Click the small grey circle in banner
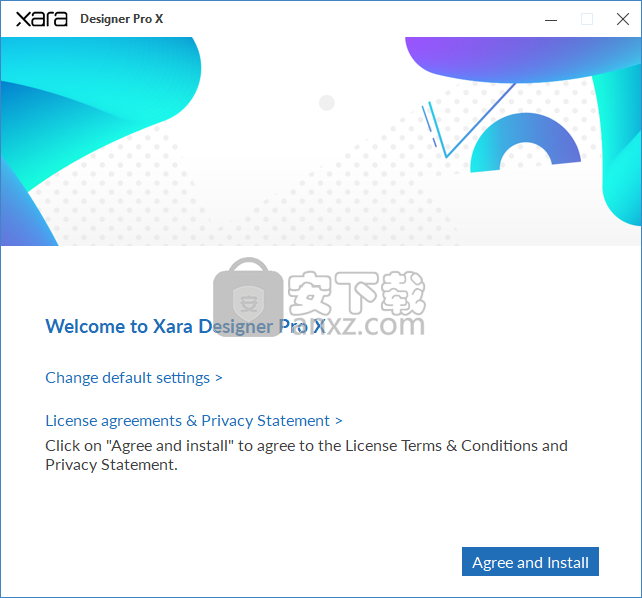 [x=327, y=103]
